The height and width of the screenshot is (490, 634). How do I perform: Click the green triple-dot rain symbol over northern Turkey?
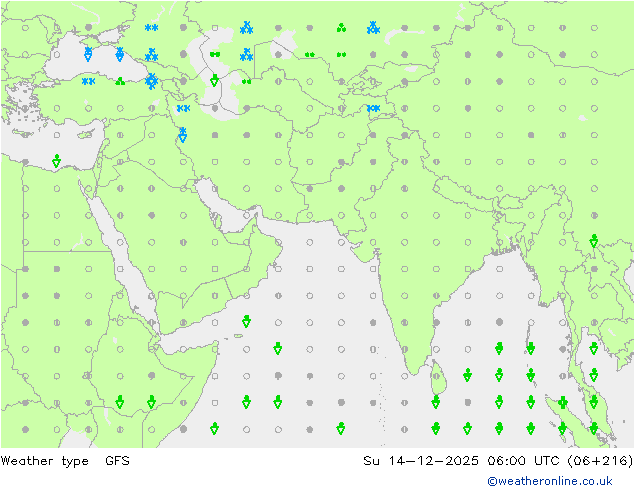(x=120, y=82)
